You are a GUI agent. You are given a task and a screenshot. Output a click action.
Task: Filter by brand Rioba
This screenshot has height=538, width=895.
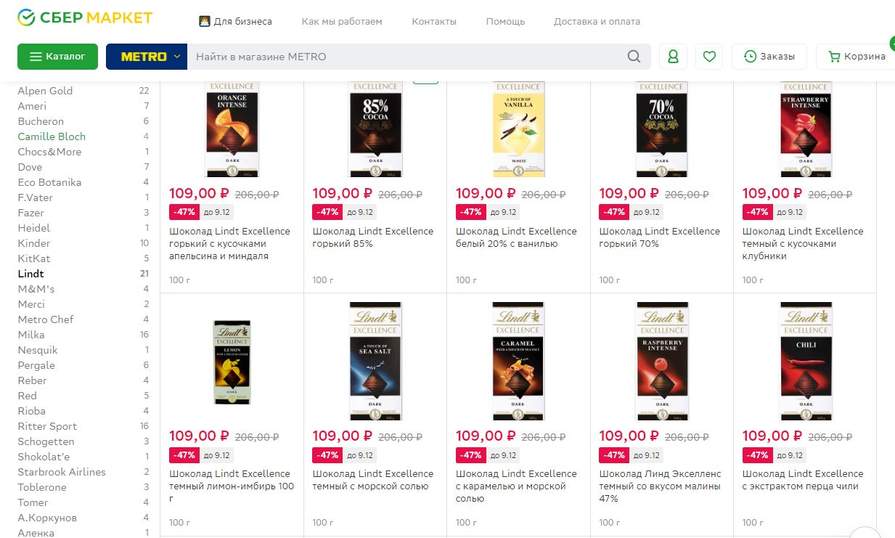31,411
